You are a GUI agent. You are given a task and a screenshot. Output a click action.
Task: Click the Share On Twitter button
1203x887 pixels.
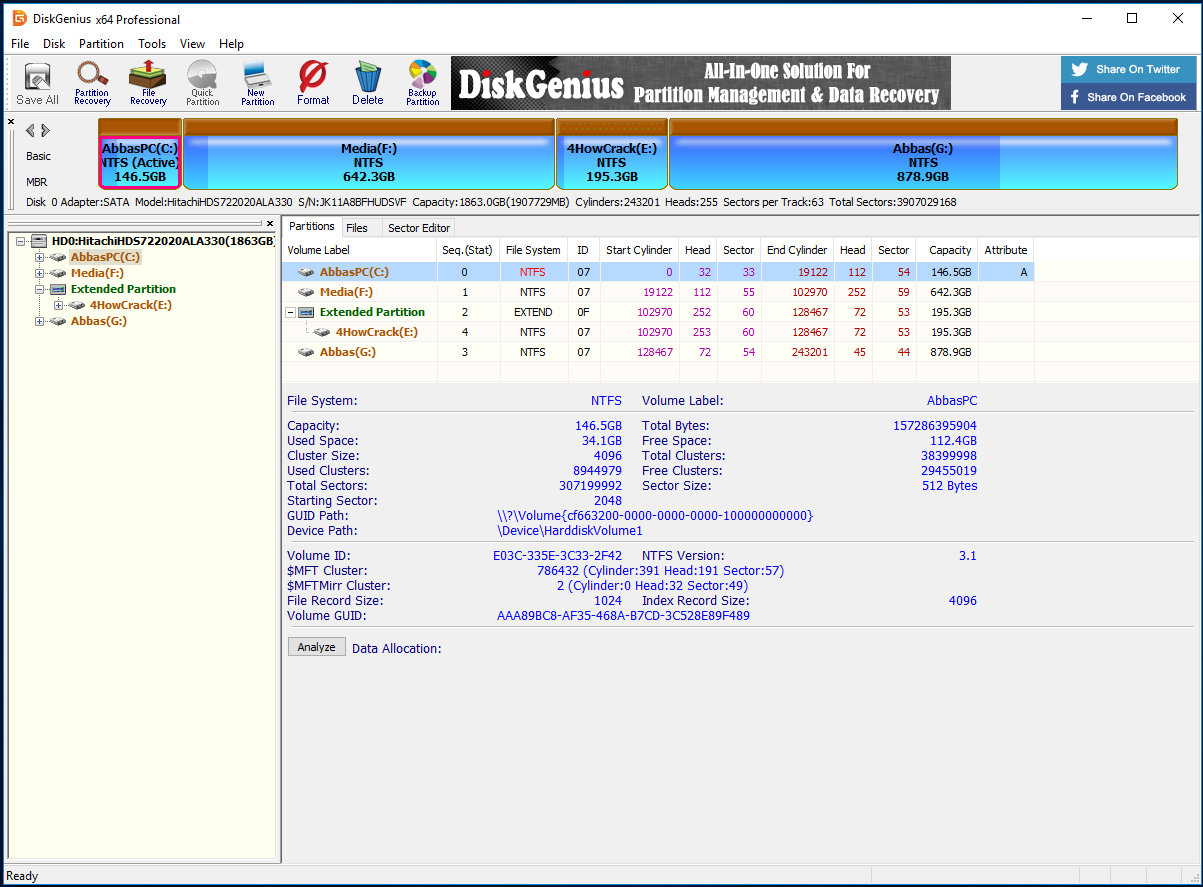1128,69
